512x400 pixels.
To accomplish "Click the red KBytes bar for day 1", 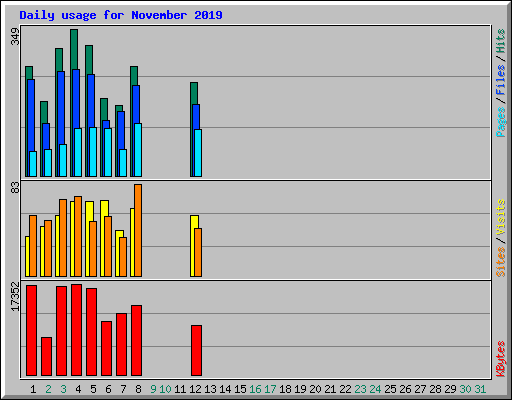I will pos(31,330).
